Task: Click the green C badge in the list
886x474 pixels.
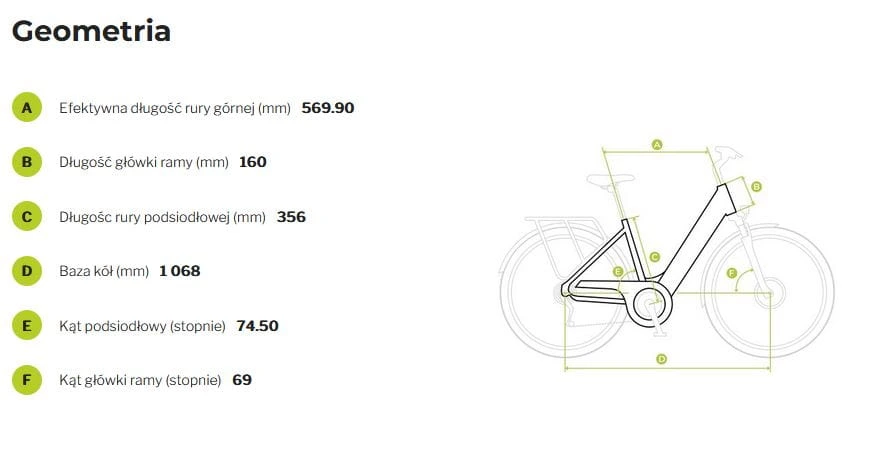Action: [27, 217]
